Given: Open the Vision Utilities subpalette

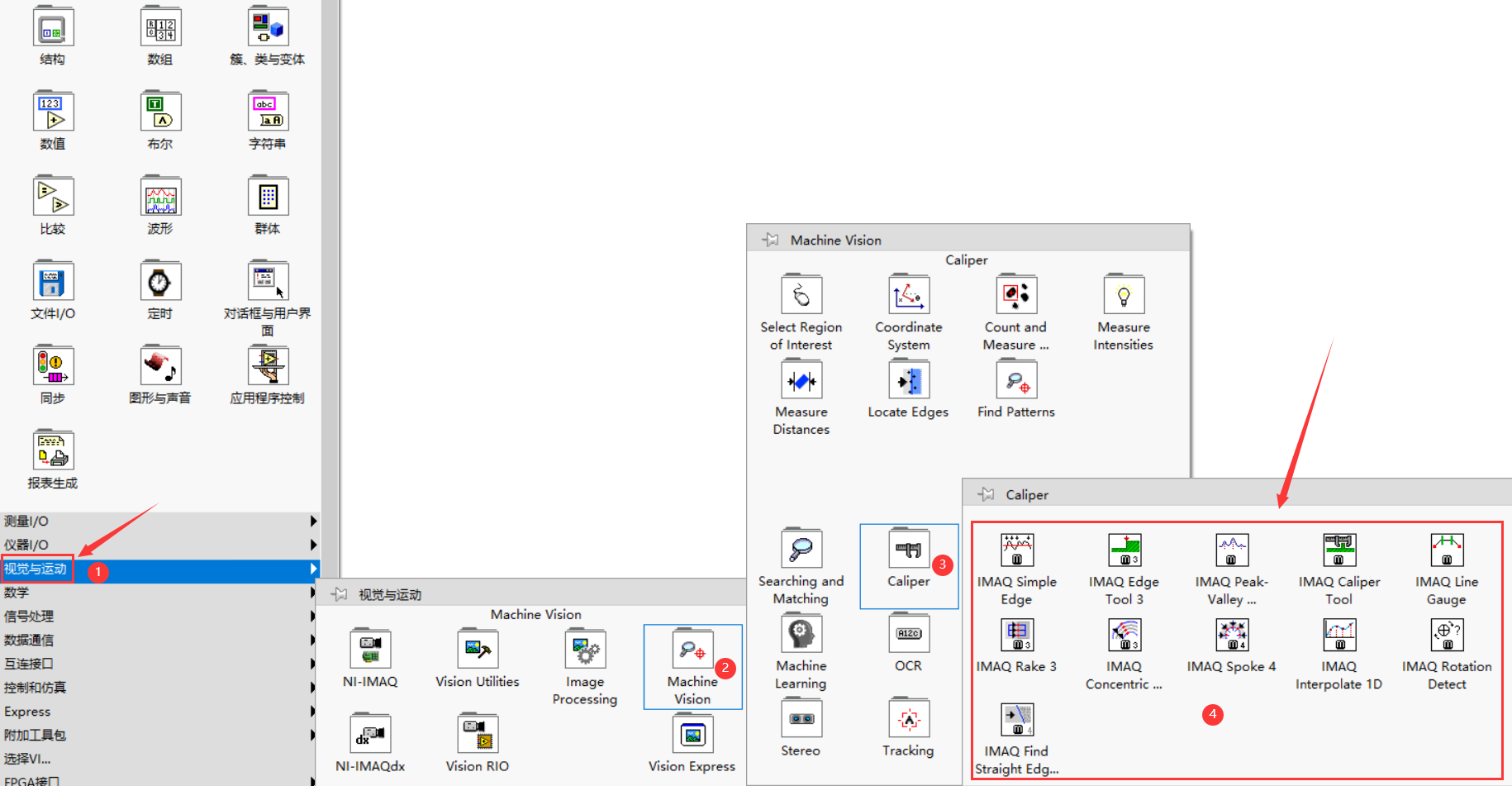Looking at the screenshot, I should (478, 650).
